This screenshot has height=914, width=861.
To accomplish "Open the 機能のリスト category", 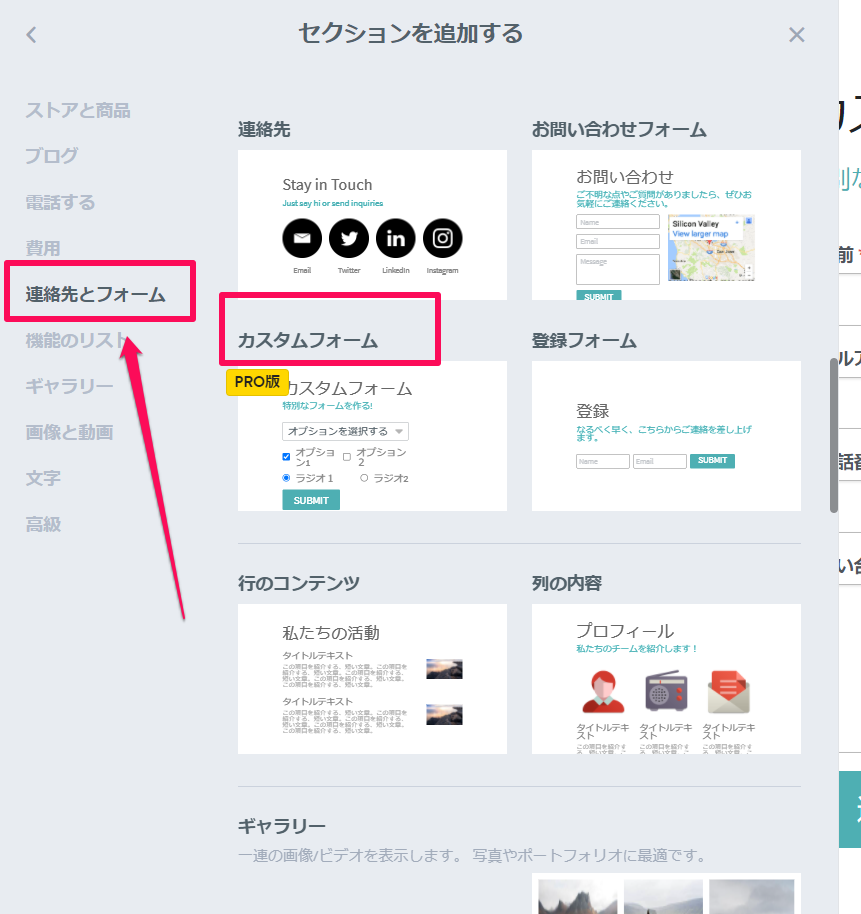I will [76, 340].
